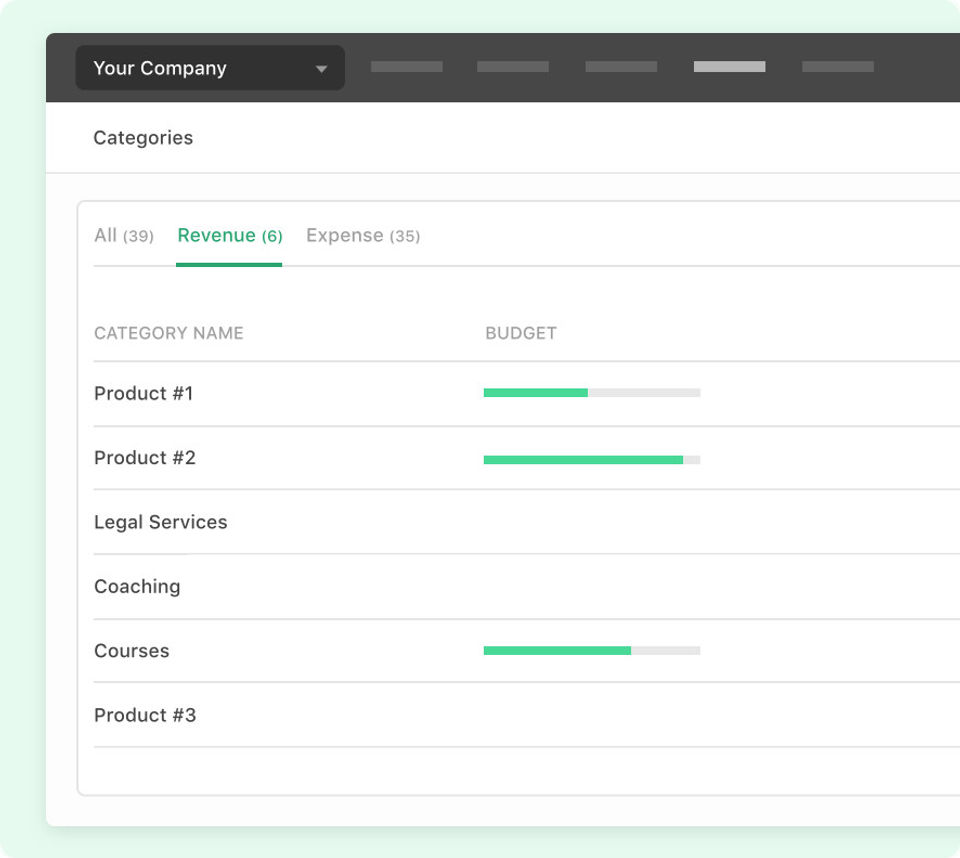Click the Budget column header
The image size is (960, 858).
click(x=520, y=333)
